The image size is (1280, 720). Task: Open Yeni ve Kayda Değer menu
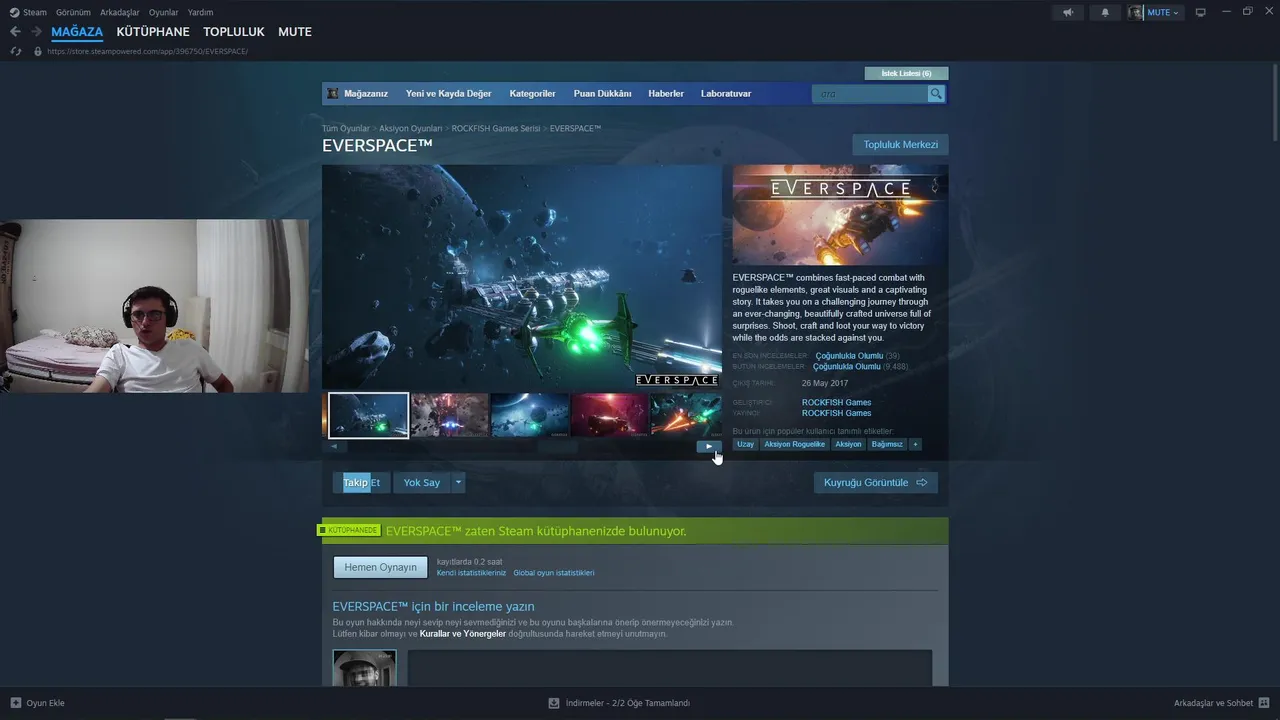(448, 93)
